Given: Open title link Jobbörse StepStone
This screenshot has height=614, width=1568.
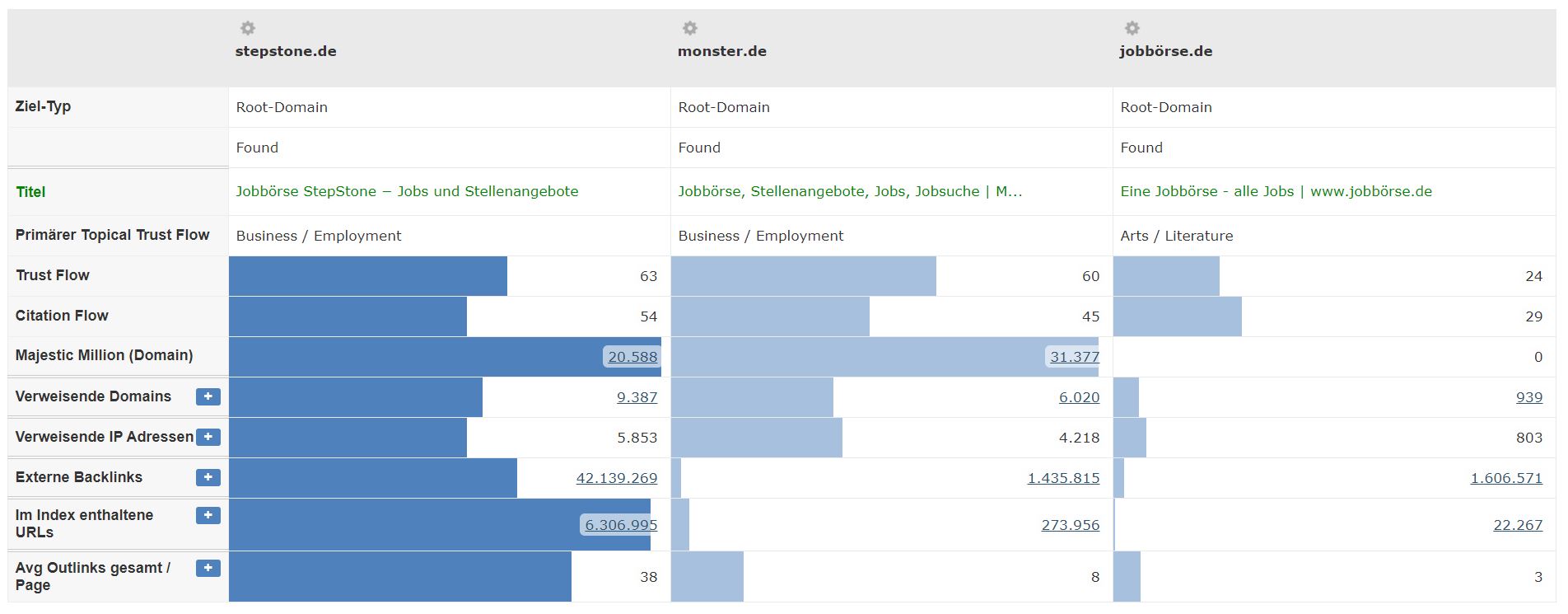Looking at the screenshot, I should (407, 191).
